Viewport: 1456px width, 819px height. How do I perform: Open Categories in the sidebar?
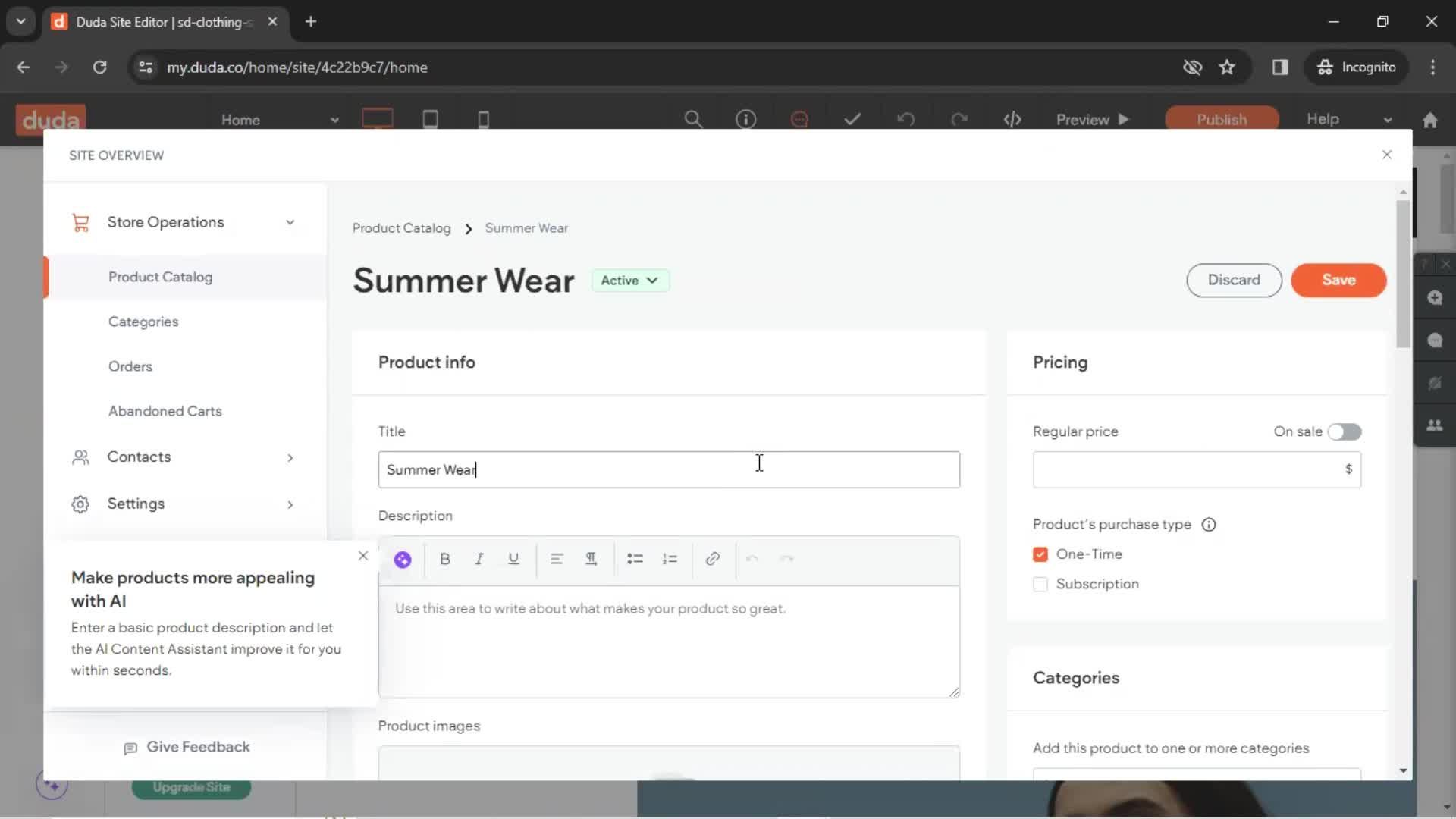point(143,322)
